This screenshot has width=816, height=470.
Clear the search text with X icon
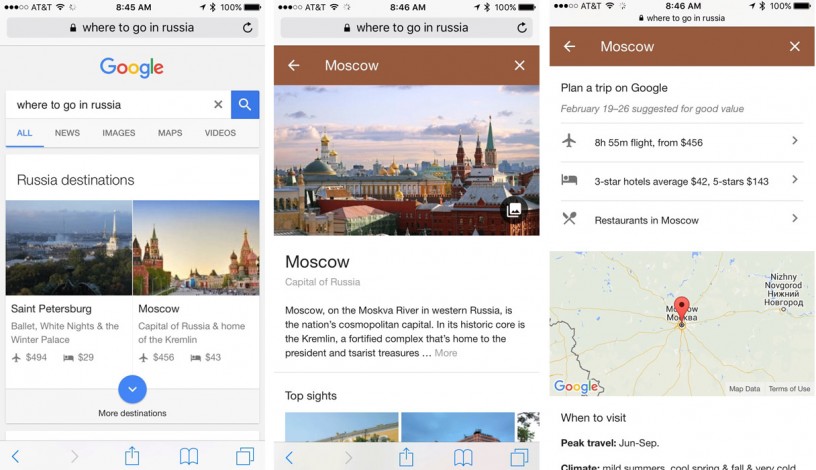218,105
